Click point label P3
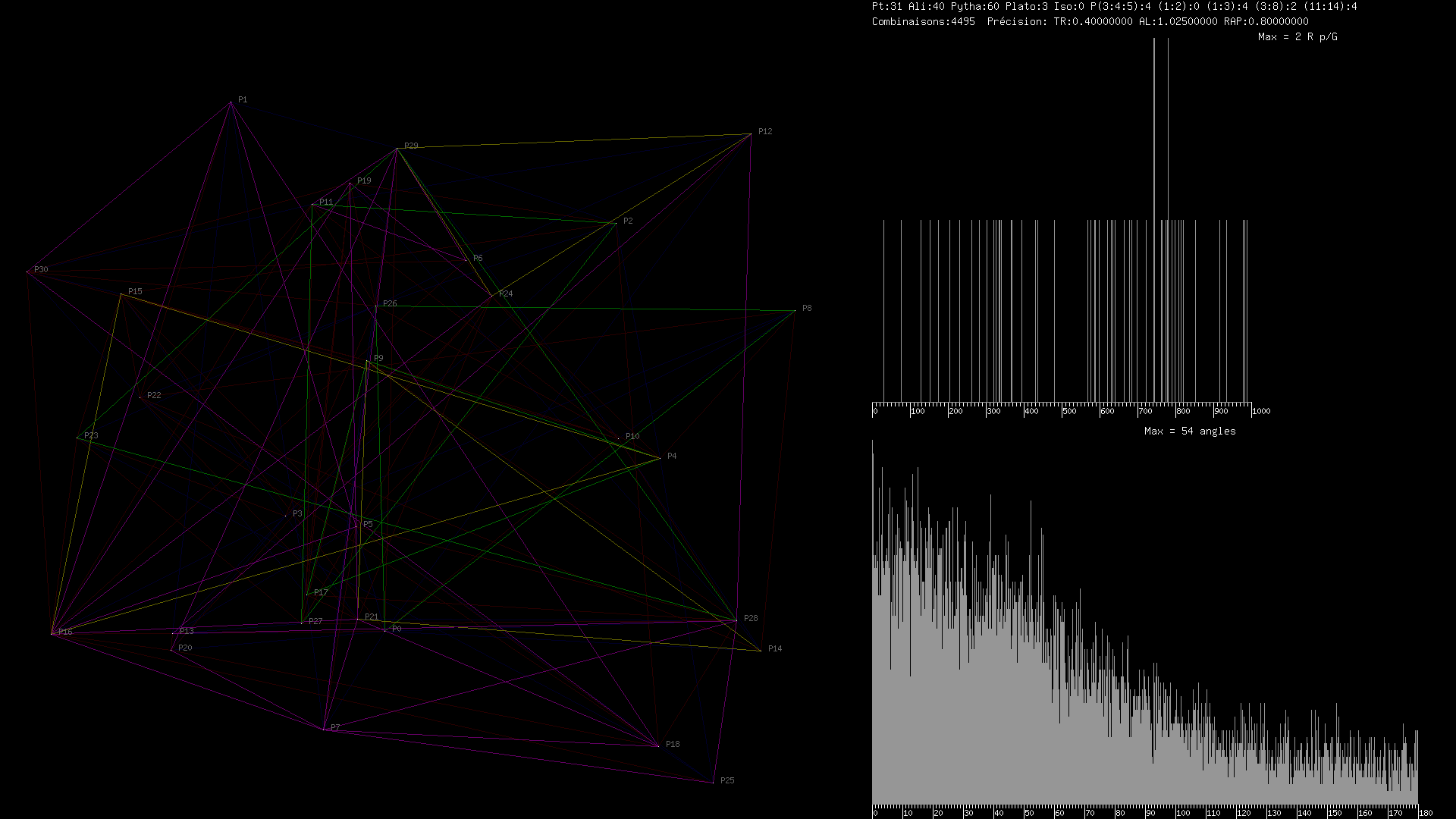Screen dimensions: 1456x819 297,514
